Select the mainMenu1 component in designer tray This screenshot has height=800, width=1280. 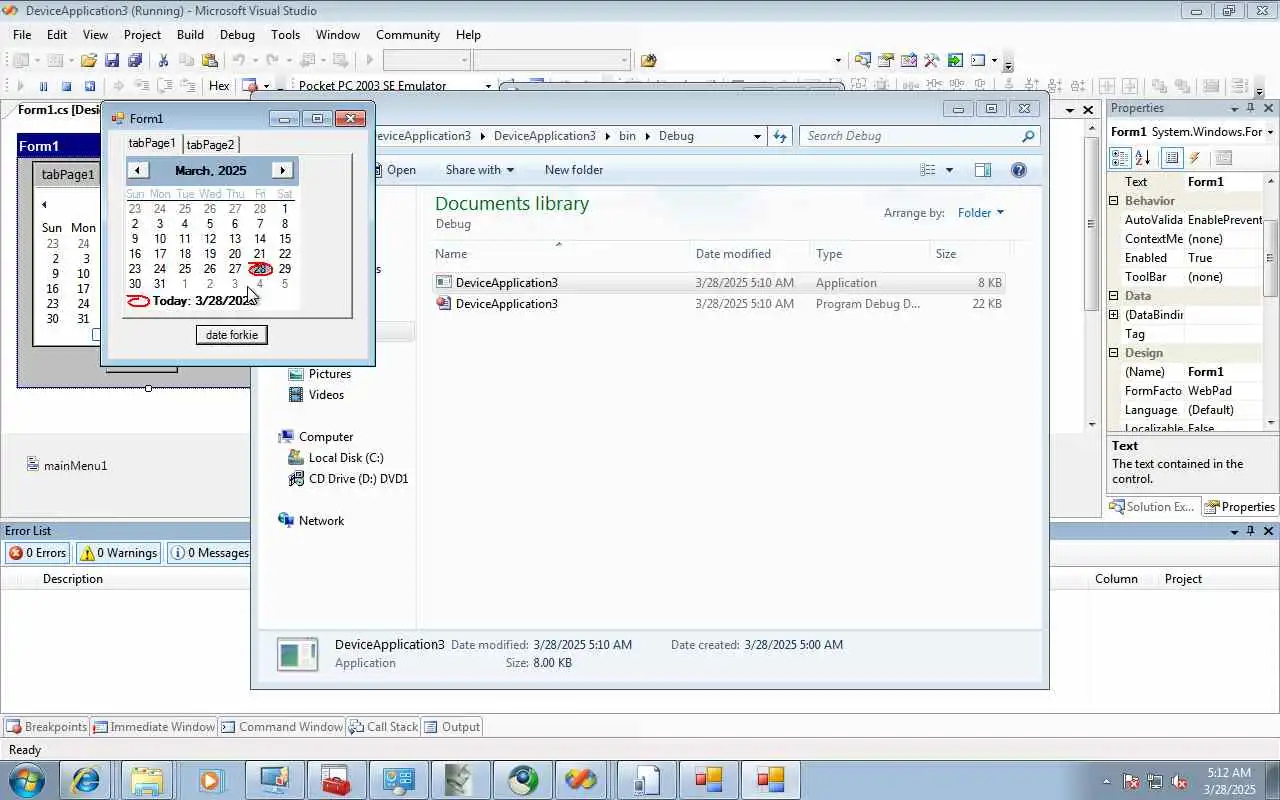point(66,465)
